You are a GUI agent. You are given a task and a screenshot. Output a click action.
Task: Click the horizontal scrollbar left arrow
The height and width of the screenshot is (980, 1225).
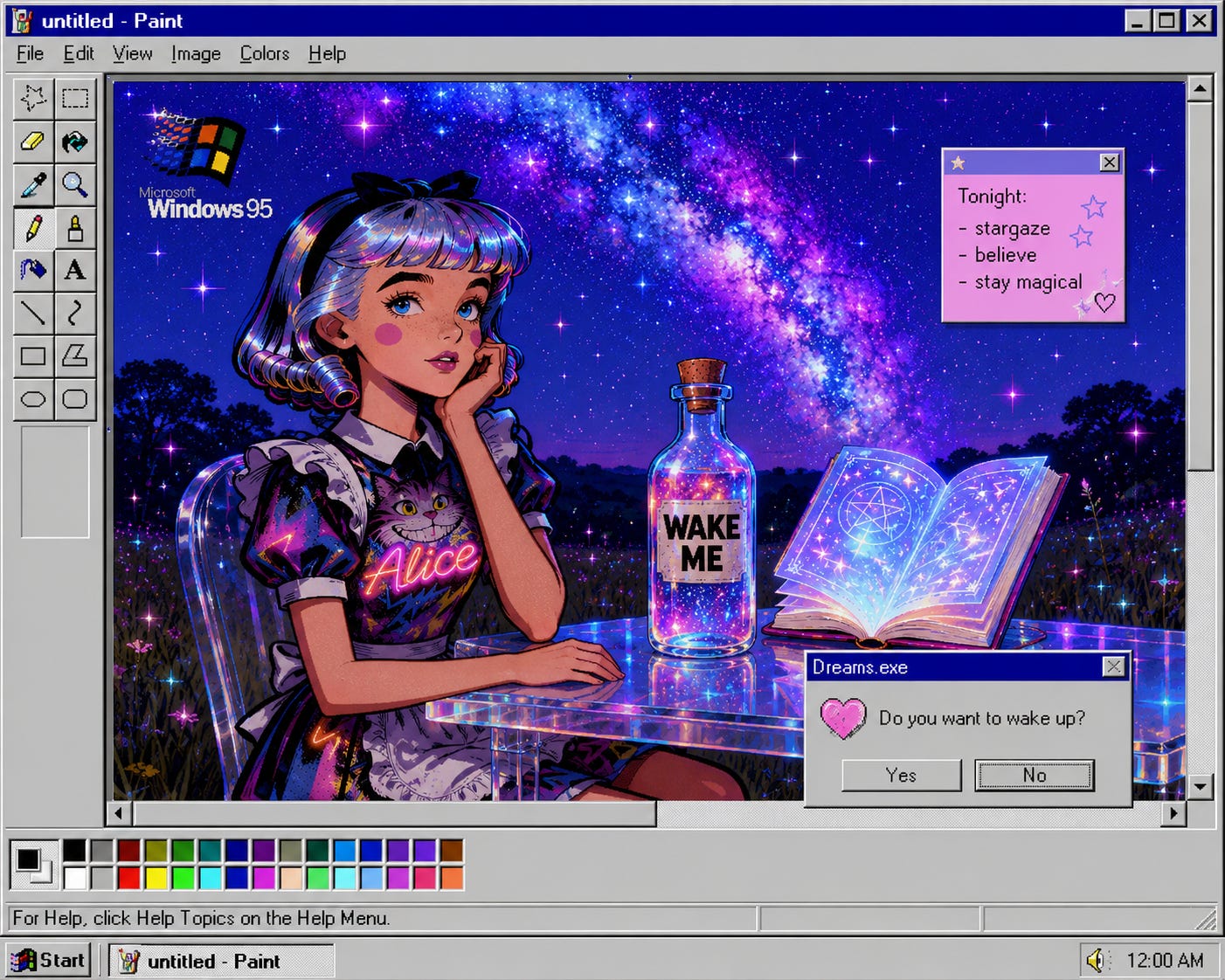point(120,813)
